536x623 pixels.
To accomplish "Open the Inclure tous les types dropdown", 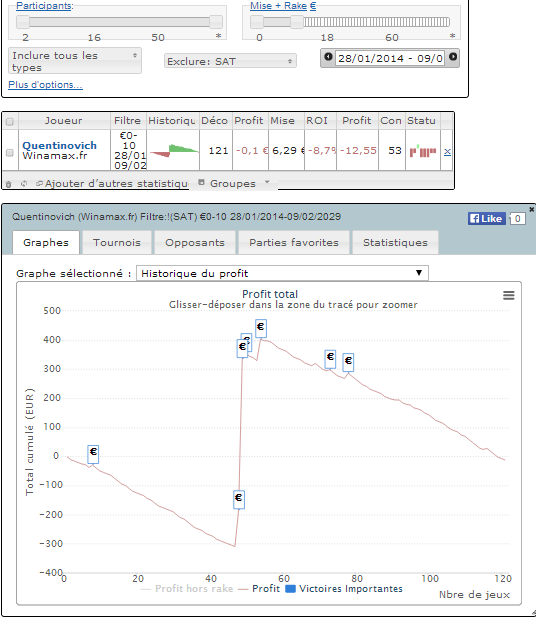I will click(x=75, y=61).
